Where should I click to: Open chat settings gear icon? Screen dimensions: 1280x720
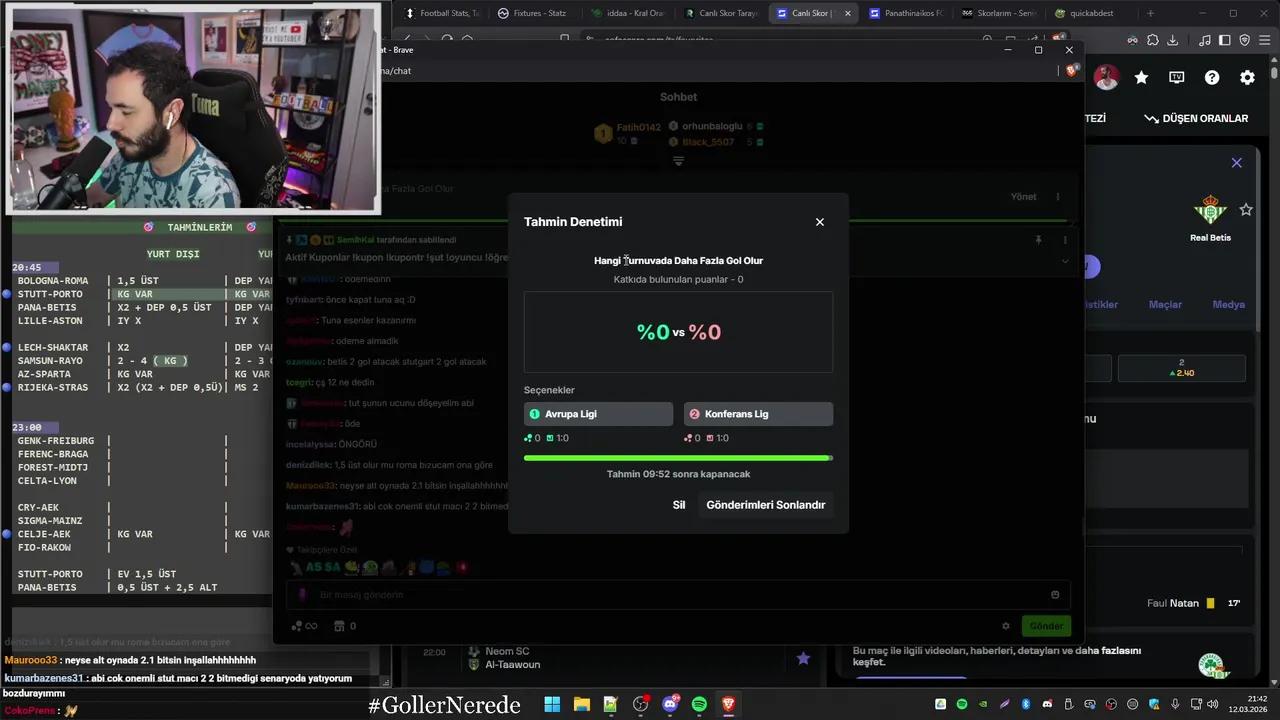pyautogui.click(x=1006, y=626)
